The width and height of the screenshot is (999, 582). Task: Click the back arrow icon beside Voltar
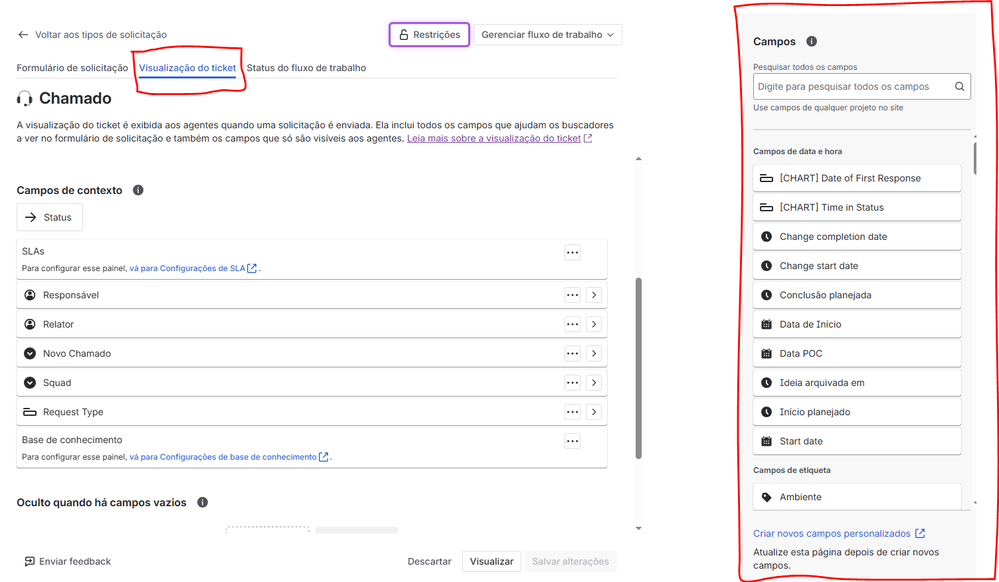[x=23, y=34]
